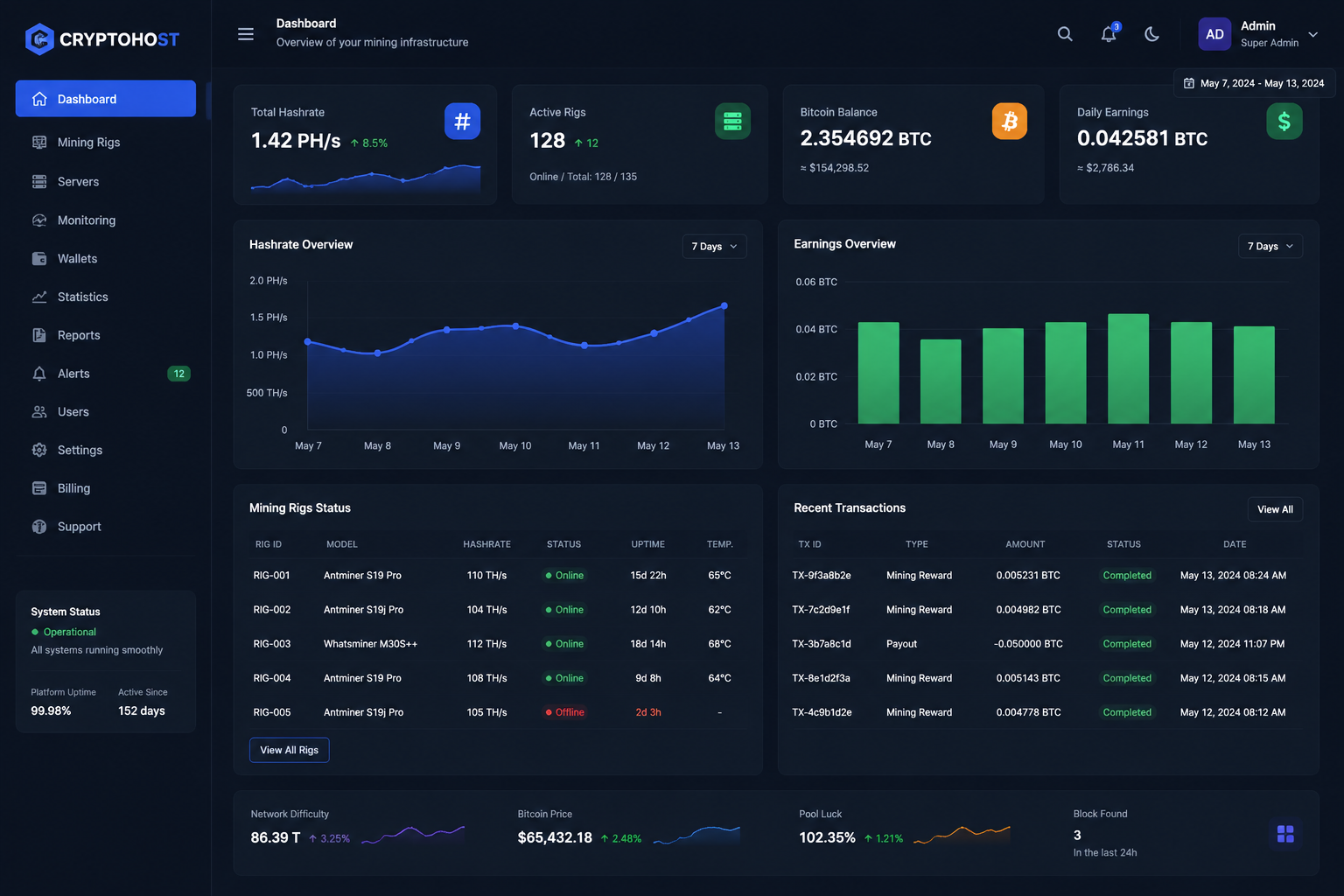The image size is (1344, 896).
Task: Click the hashtag icon on Total Hashrate card
Action: click(462, 121)
